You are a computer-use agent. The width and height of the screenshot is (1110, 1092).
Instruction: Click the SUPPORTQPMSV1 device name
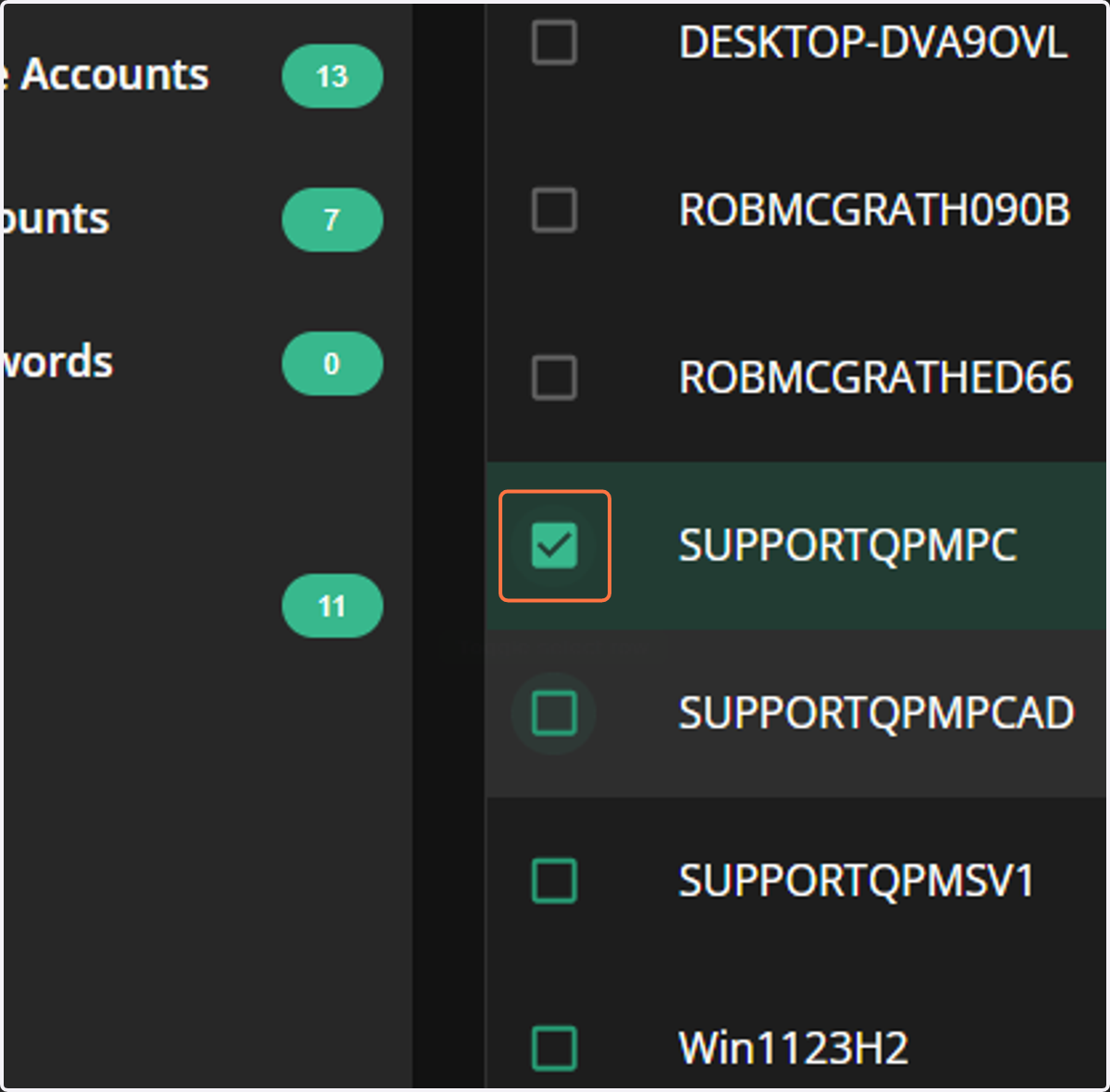(x=857, y=880)
